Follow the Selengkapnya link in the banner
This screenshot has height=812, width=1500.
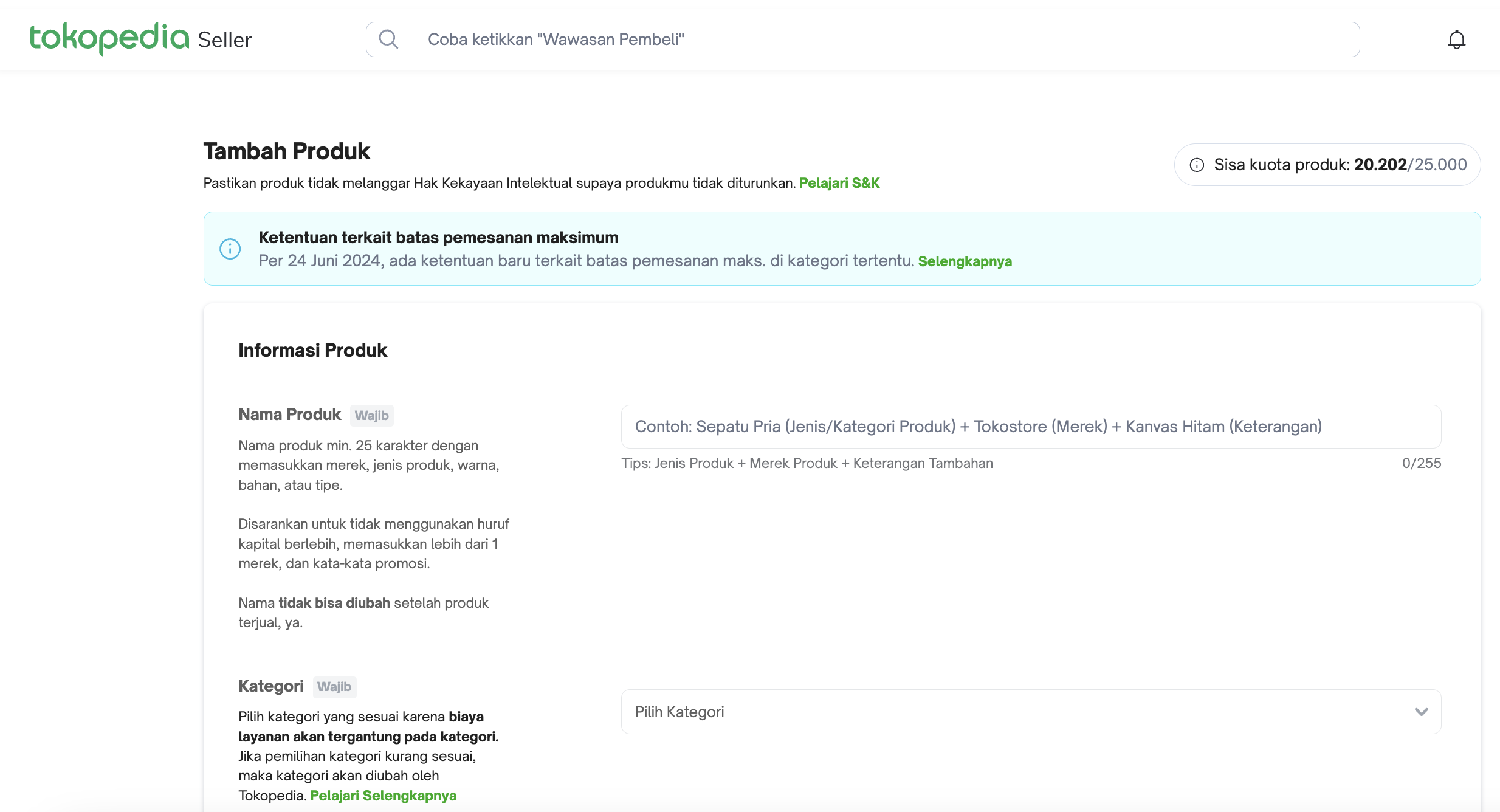965,261
